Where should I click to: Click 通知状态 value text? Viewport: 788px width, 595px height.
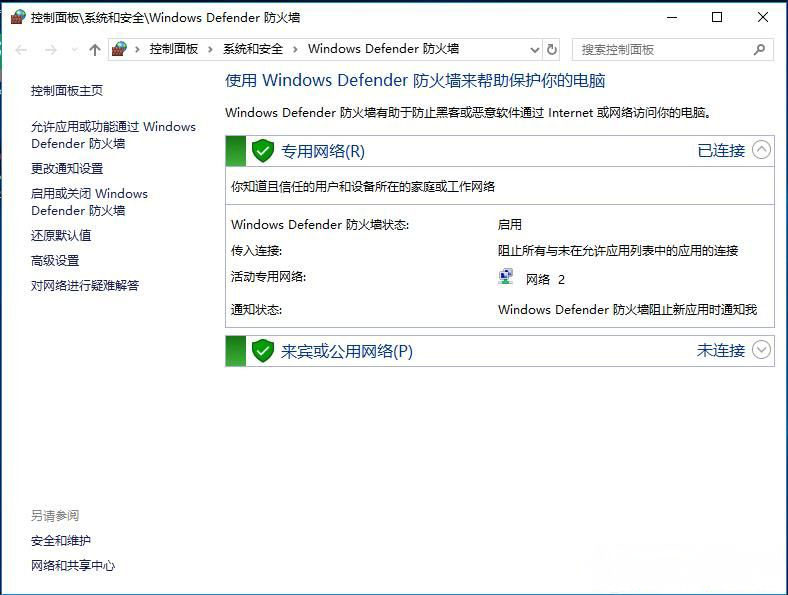coord(627,310)
